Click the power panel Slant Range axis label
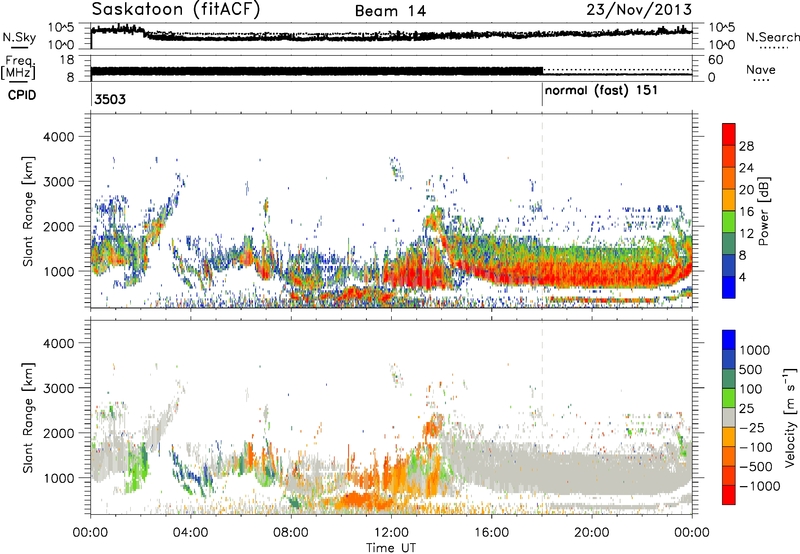This screenshot has width=800, height=554. tap(28, 211)
